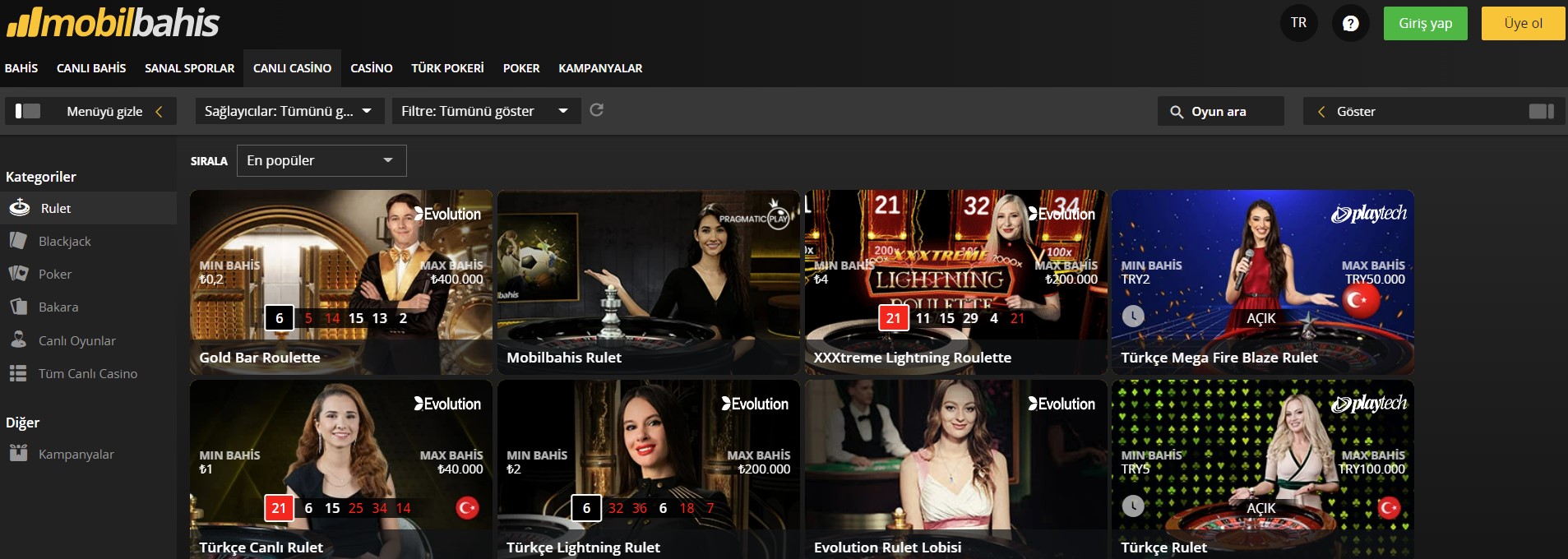This screenshot has height=559, width=1568.
Task: Click Playtech logo on Türkçe Mega Fire Blaze
Action: pyautogui.click(x=1369, y=214)
